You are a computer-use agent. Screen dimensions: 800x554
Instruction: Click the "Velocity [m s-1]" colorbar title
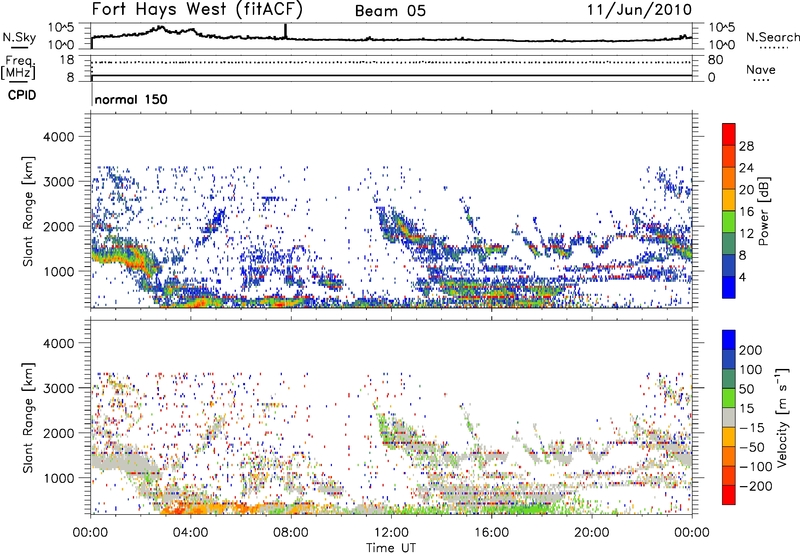[782, 417]
